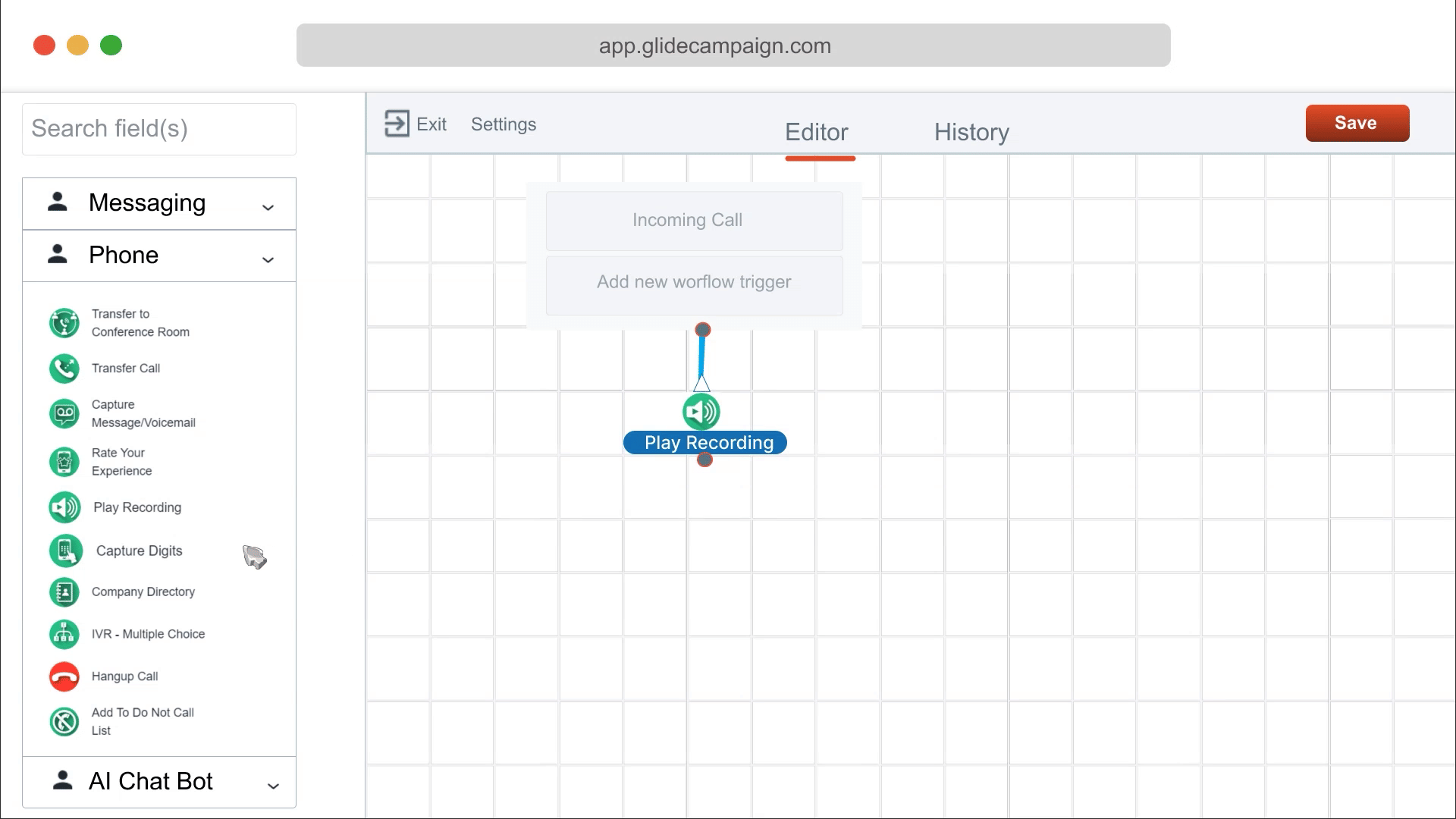The width and height of the screenshot is (1456, 819).
Task: Select the IVR Multiple Choice icon
Action: click(64, 634)
